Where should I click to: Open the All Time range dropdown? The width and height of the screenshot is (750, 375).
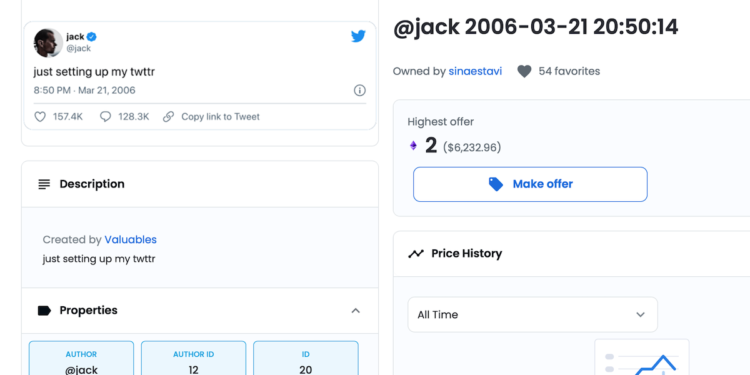click(532, 315)
